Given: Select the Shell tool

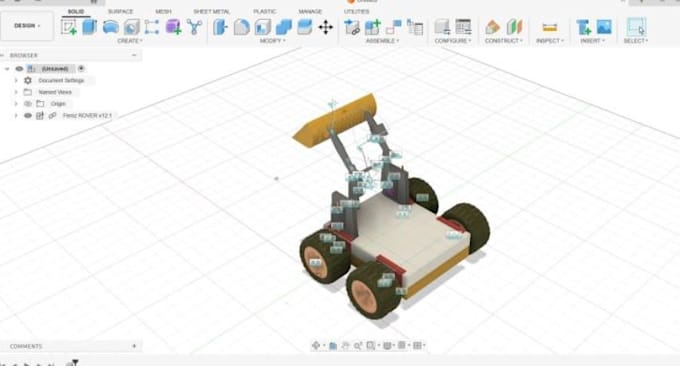Looking at the screenshot, I should pyautogui.click(x=262, y=27).
